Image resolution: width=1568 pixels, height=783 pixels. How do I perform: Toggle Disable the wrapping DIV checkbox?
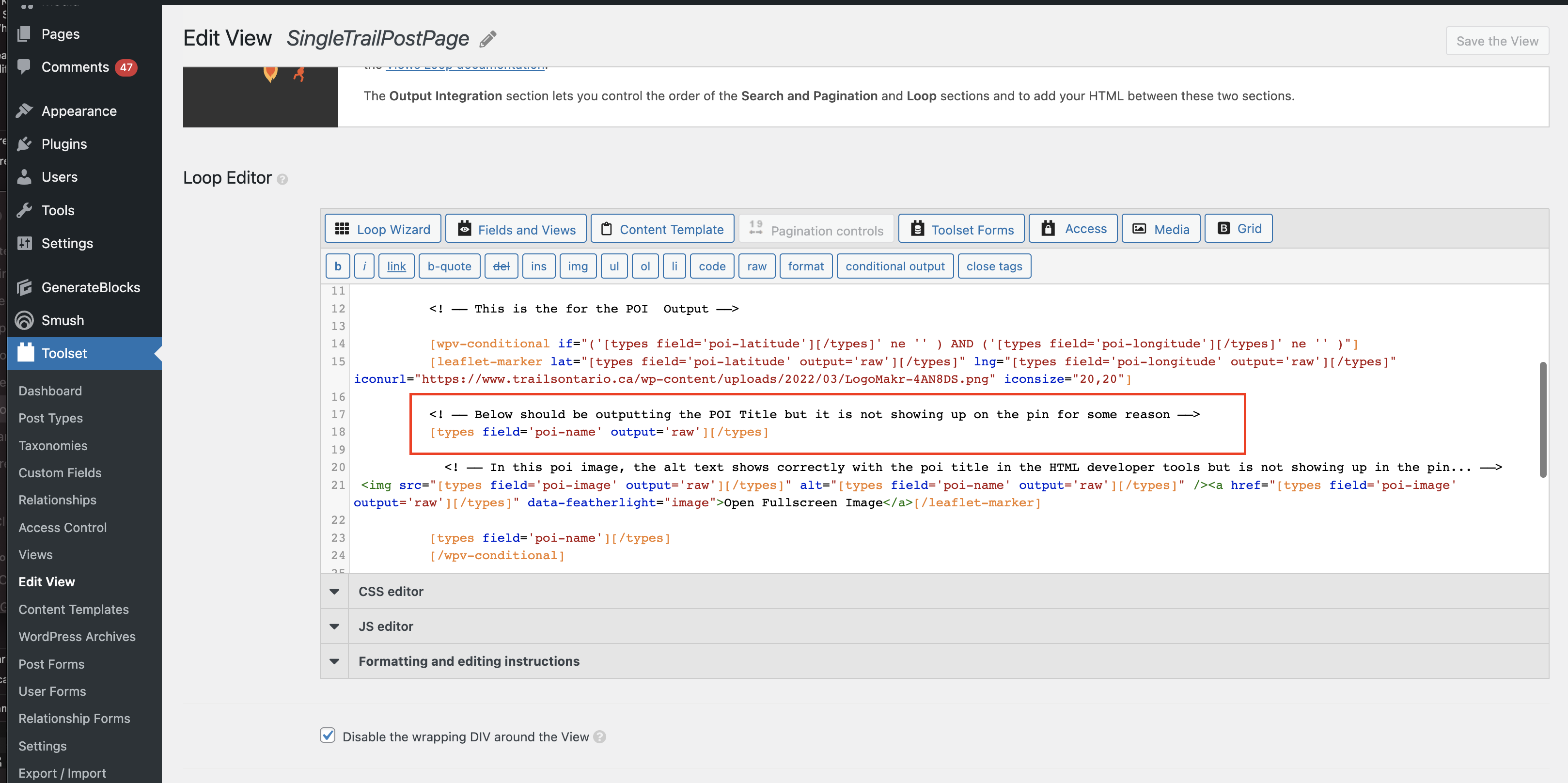coord(328,736)
